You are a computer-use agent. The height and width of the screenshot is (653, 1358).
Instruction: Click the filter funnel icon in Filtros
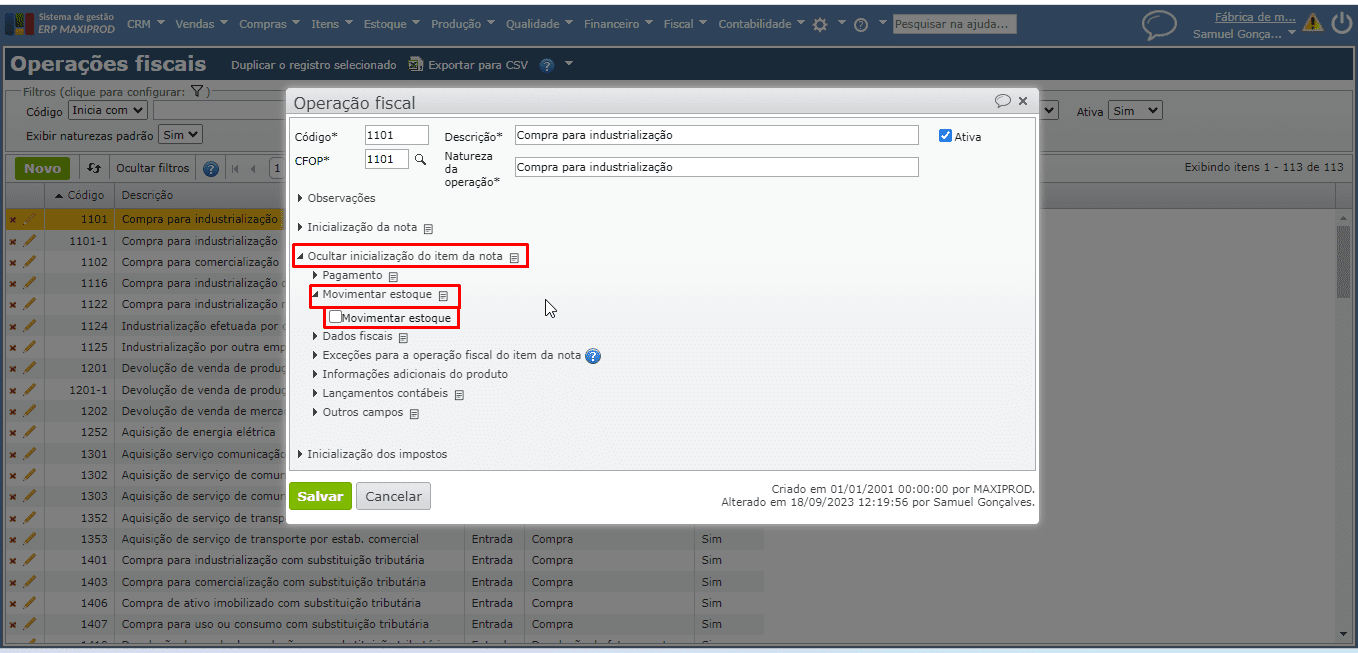198,91
